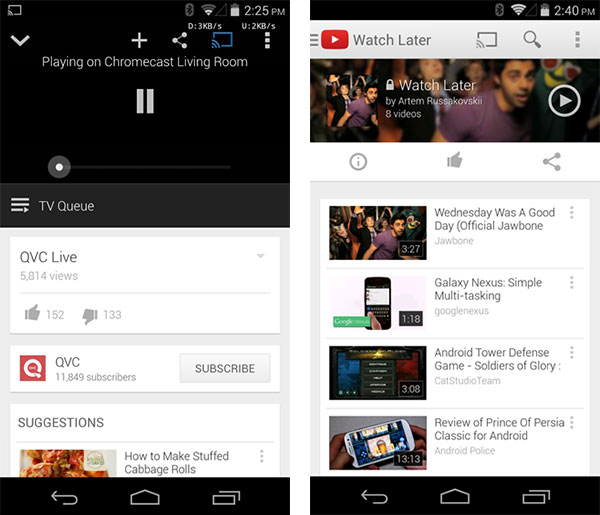Image resolution: width=600 pixels, height=515 pixels.
Task: Open overflow menu in the left player
Action: click(267, 40)
